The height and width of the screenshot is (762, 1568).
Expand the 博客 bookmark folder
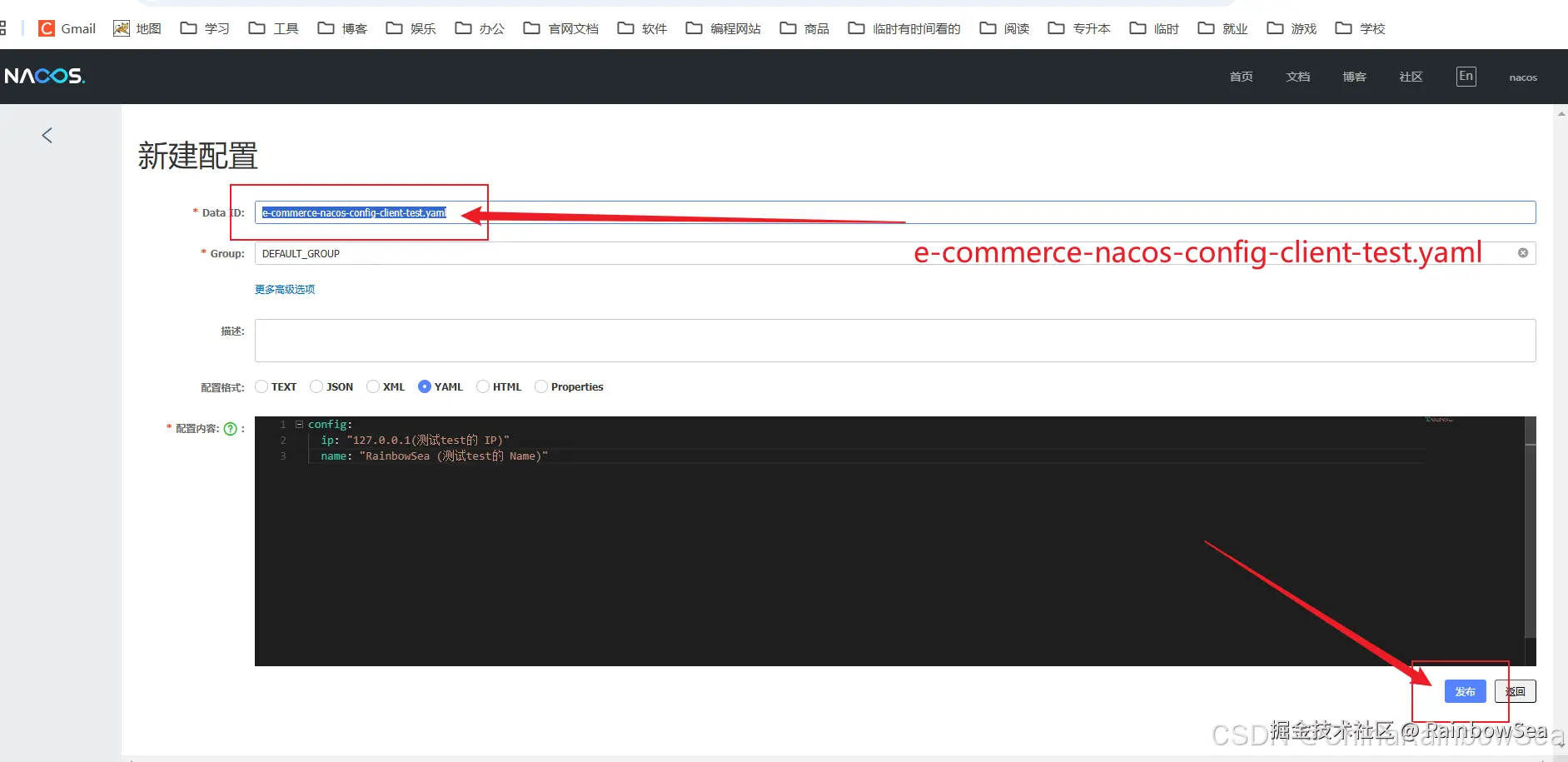point(342,28)
